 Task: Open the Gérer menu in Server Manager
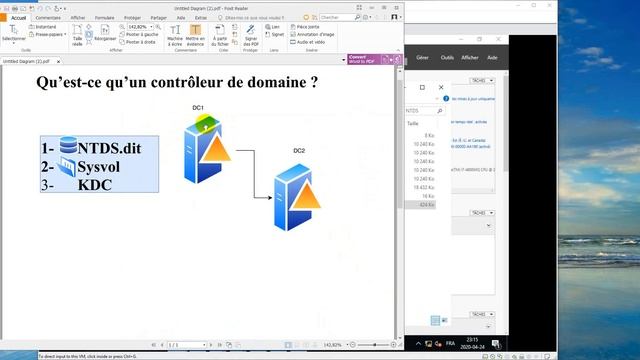point(422,58)
